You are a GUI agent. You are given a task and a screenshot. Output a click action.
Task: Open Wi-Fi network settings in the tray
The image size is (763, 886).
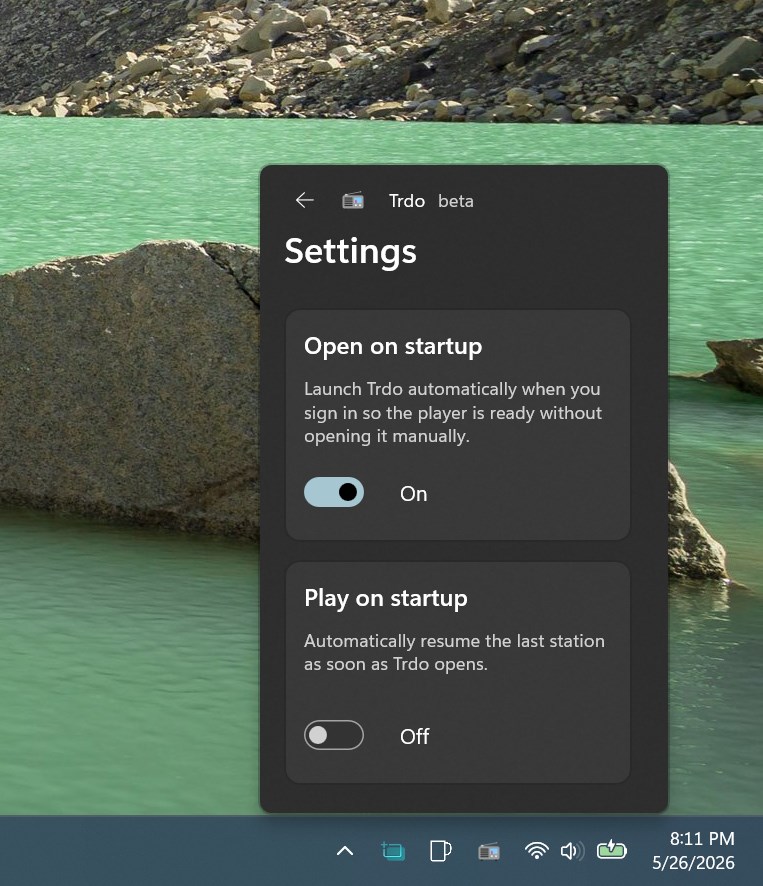pos(536,850)
